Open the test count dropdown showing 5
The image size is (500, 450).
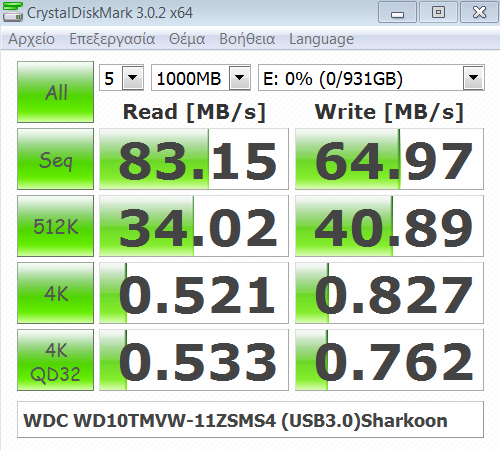[121, 78]
